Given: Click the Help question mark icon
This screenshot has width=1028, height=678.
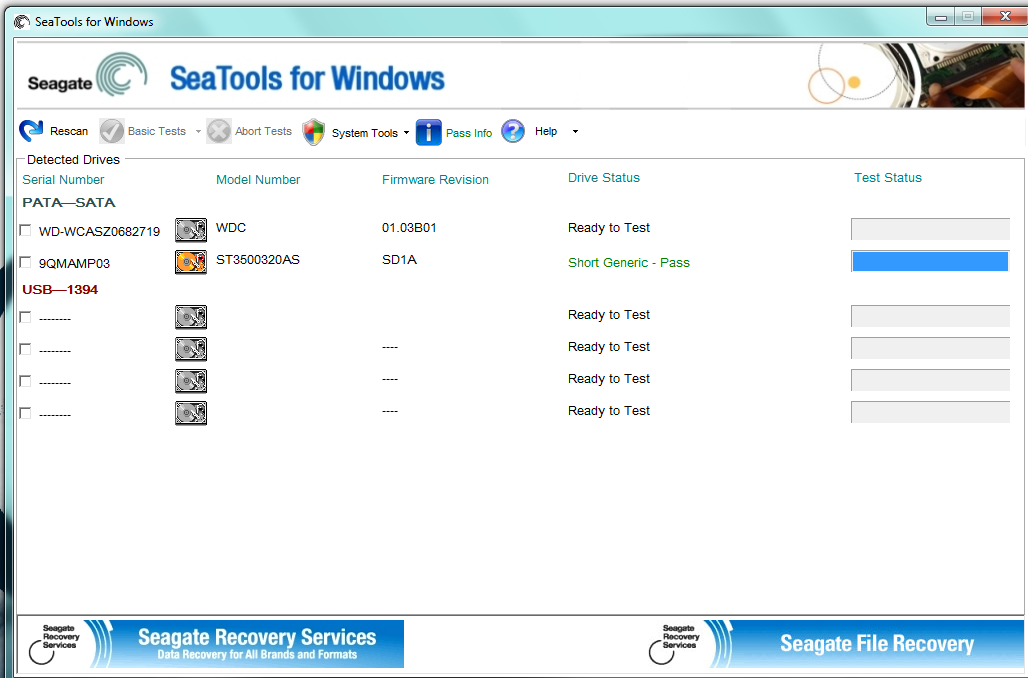Looking at the screenshot, I should (513, 131).
